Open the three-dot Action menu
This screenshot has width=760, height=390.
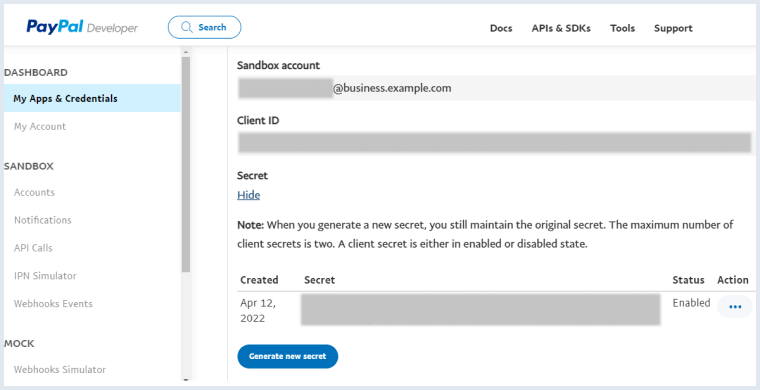[735, 307]
